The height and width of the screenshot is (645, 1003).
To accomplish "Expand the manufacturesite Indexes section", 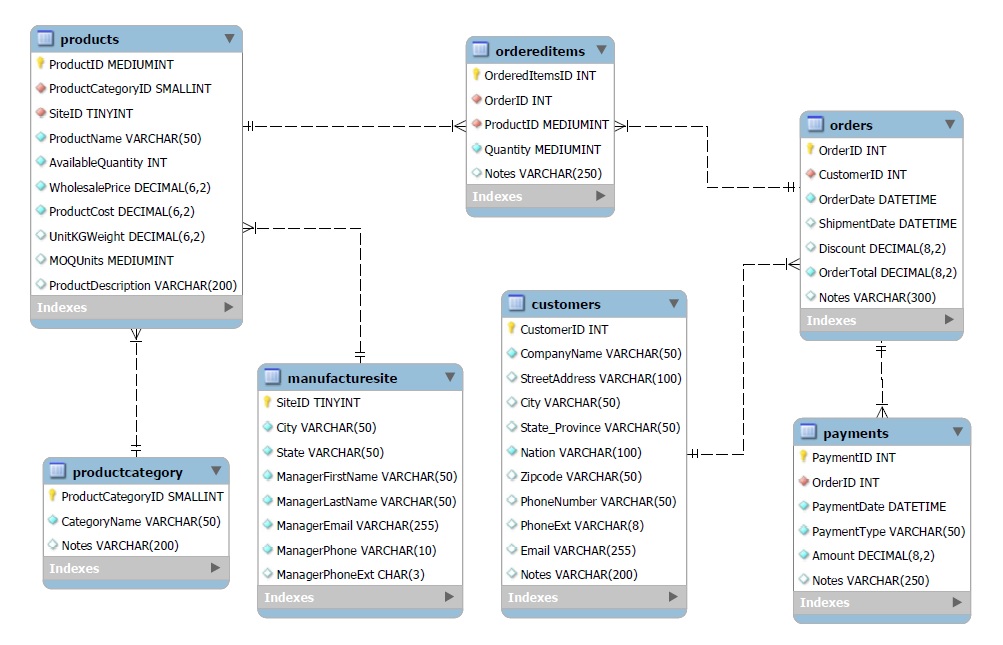I will pyautogui.click(x=449, y=598).
